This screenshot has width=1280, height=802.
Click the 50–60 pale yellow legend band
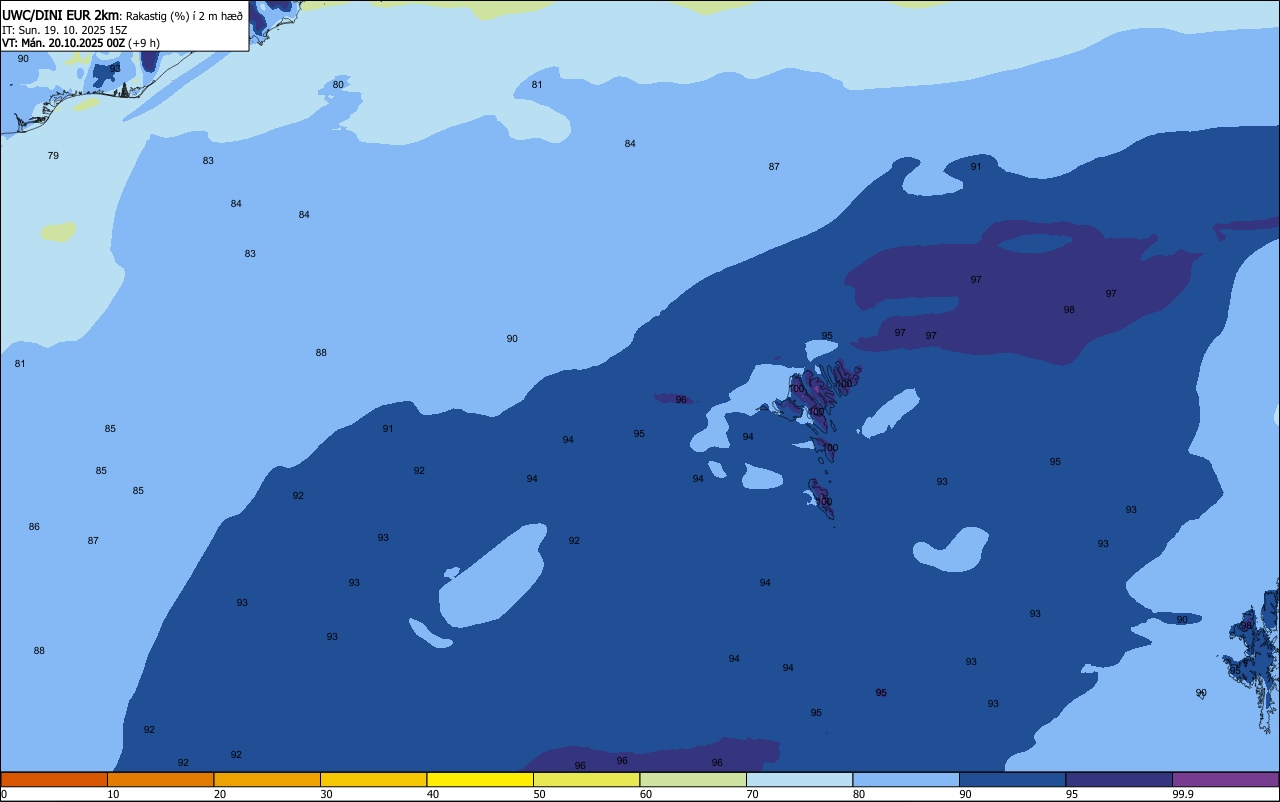coord(586,779)
